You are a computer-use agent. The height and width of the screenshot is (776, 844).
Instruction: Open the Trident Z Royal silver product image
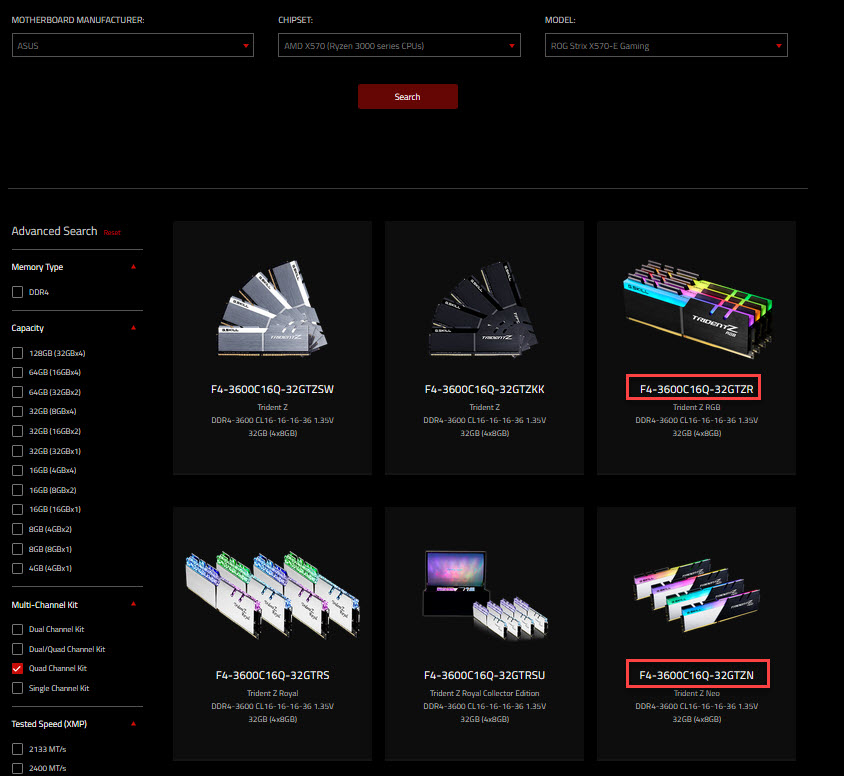[x=272, y=595]
